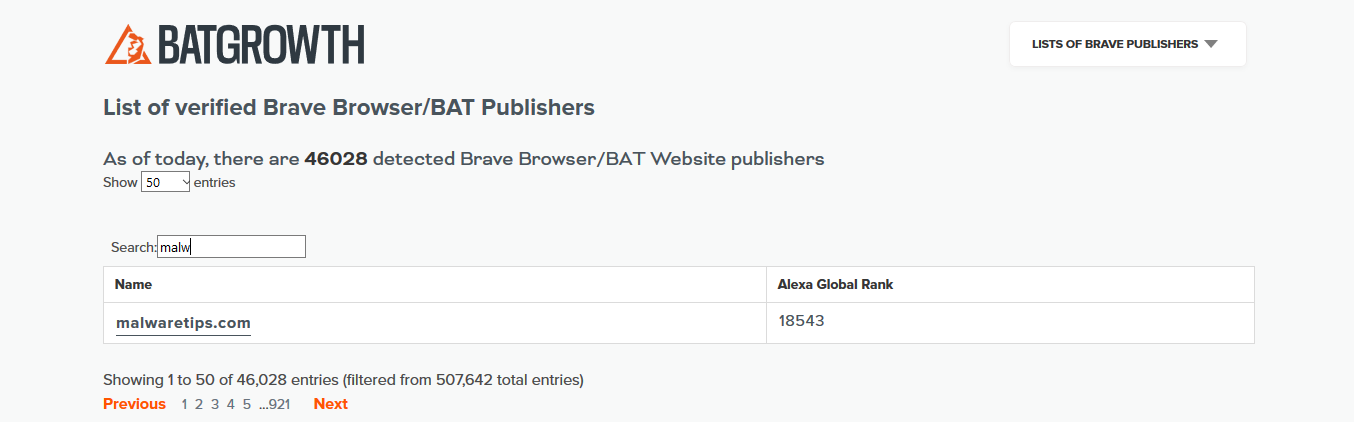Go to the Previous page
This screenshot has height=422, width=1354.
[x=134, y=404]
